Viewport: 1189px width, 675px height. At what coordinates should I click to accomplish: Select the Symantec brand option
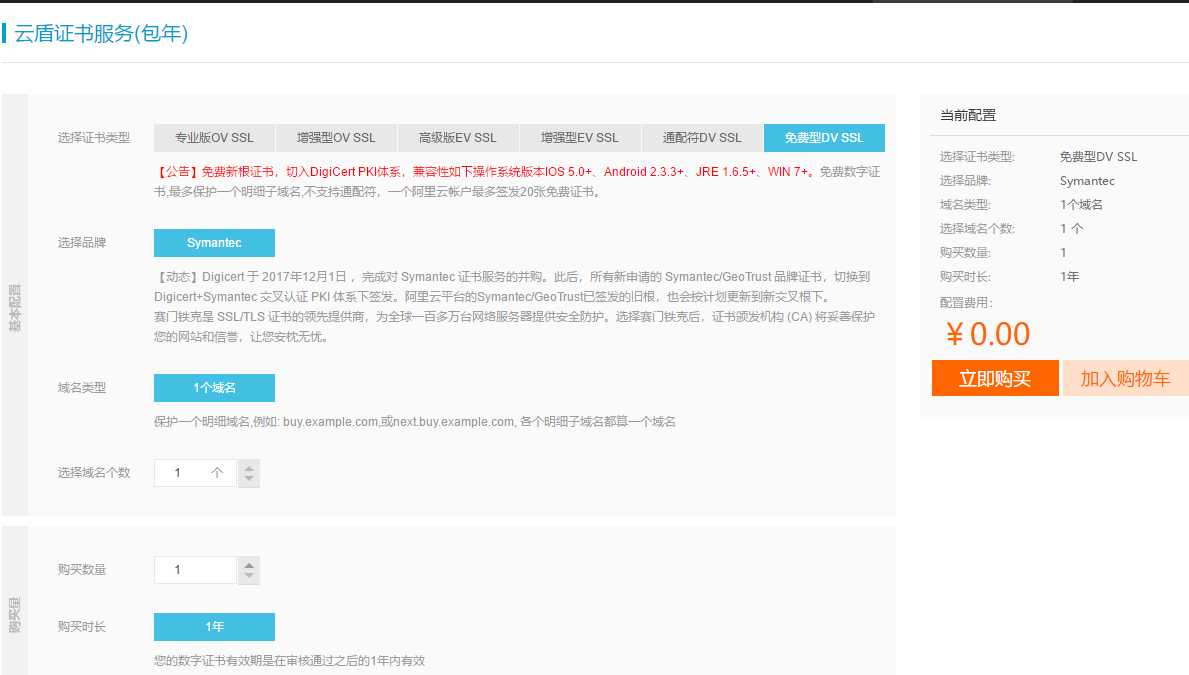click(214, 242)
